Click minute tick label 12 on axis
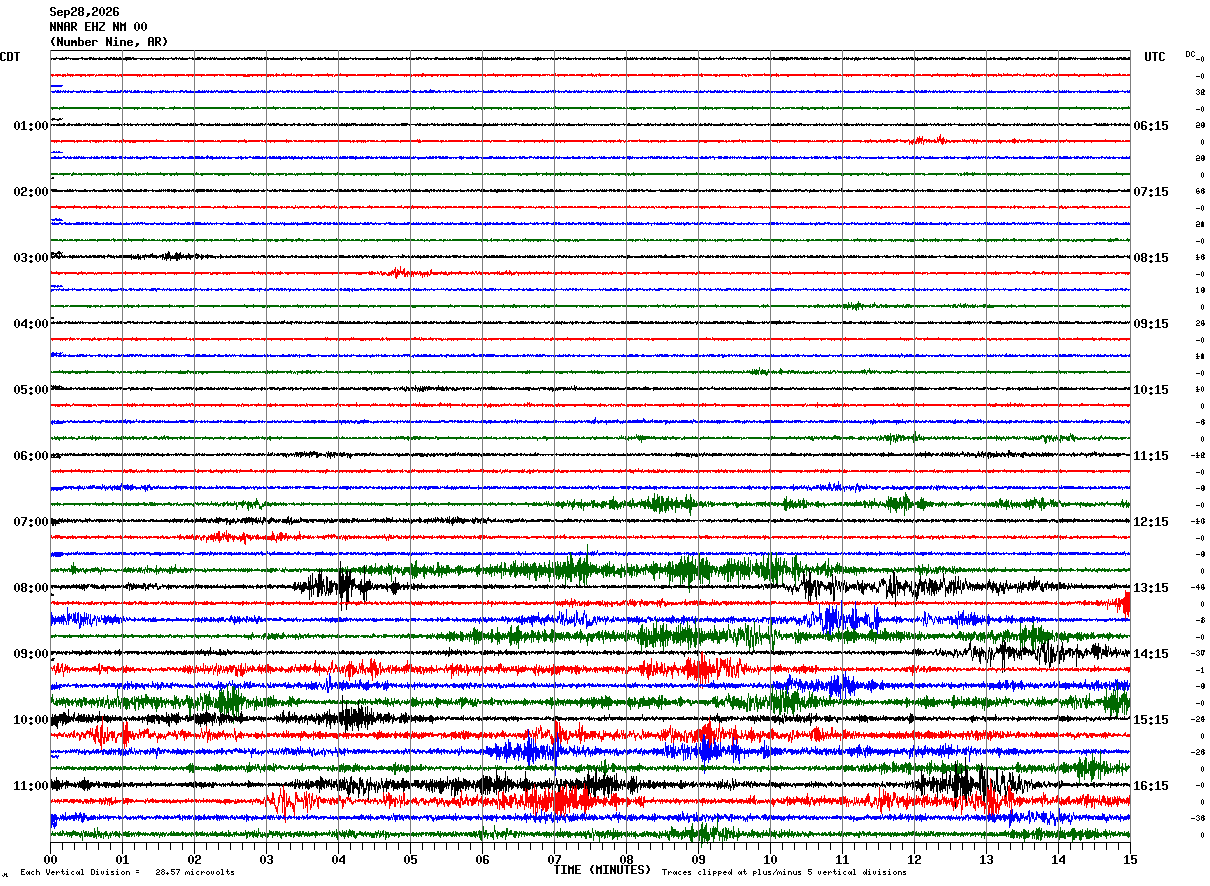 click(914, 859)
